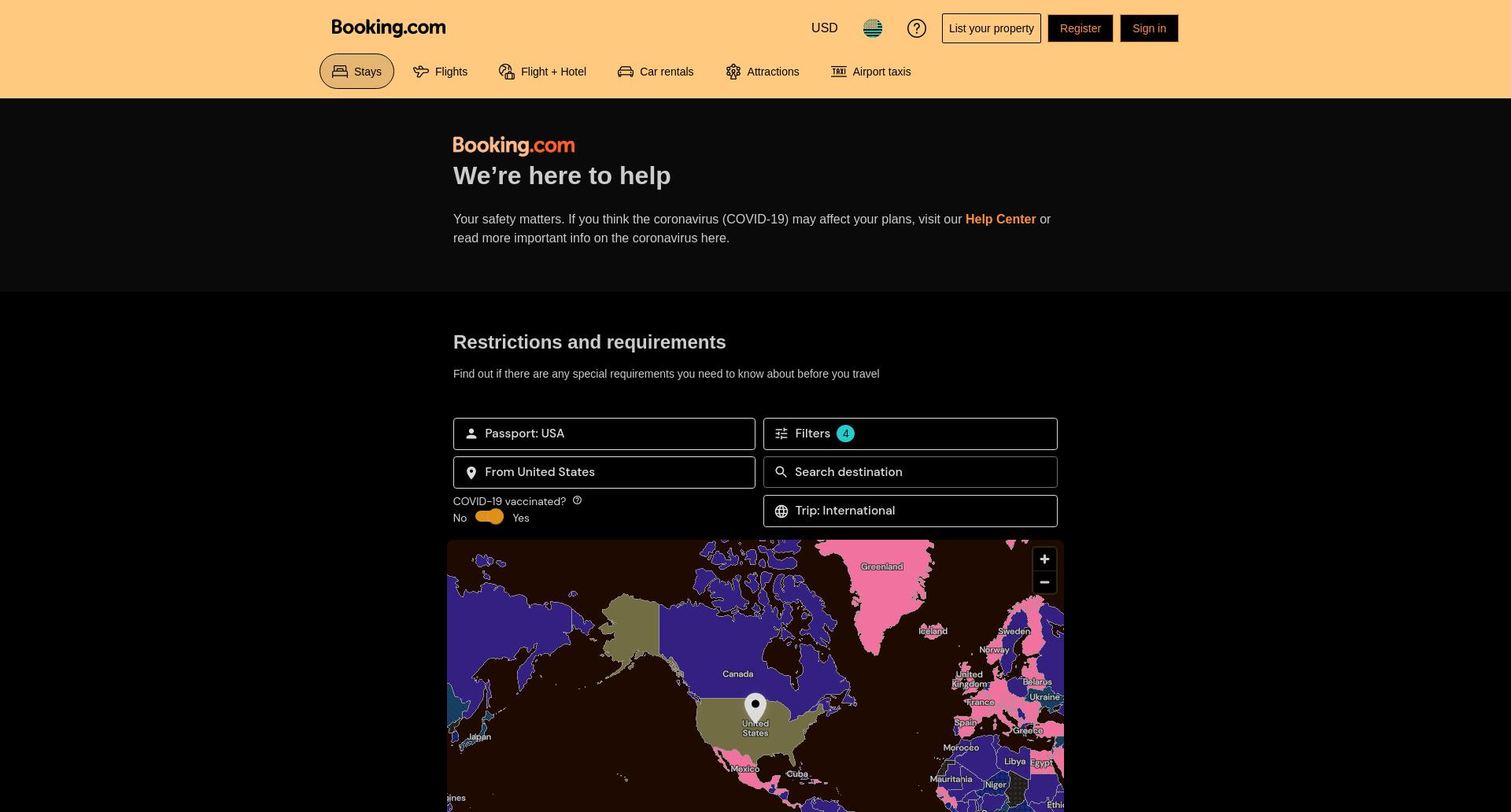Open the help question mark icon
1511x812 pixels.
click(x=917, y=28)
